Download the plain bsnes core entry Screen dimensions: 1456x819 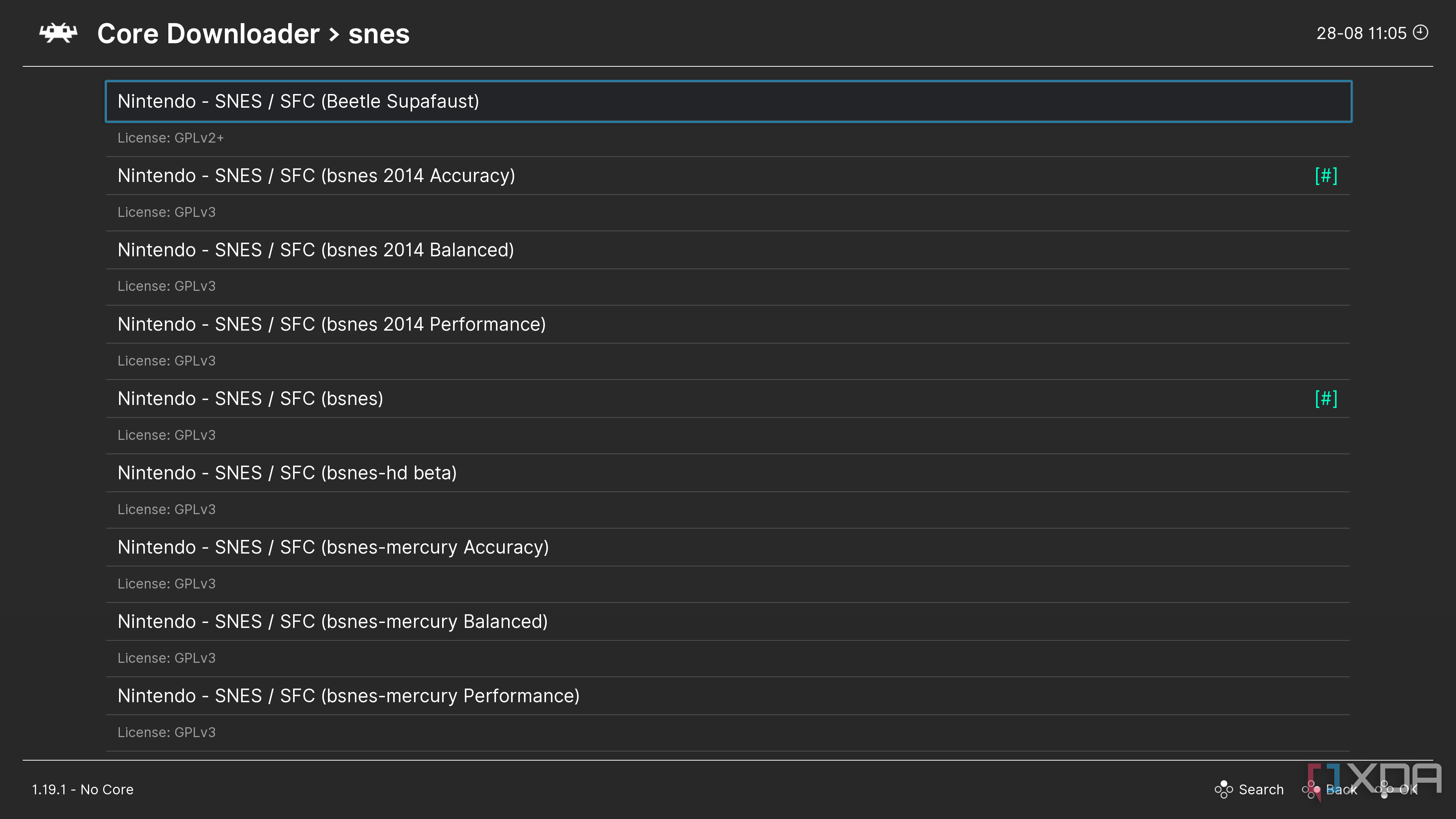tap(728, 399)
